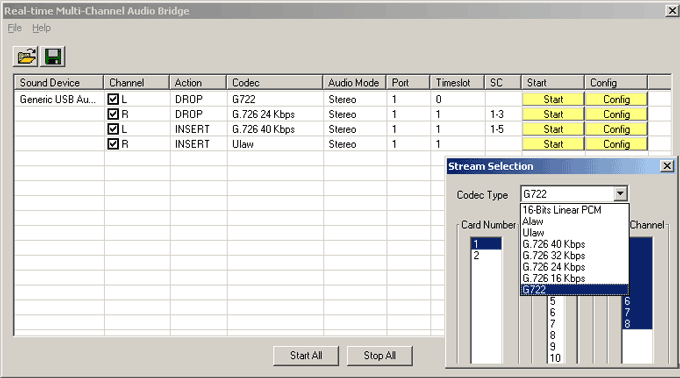Select card number 2 in list

pyautogui.click(x=486, y=256)
